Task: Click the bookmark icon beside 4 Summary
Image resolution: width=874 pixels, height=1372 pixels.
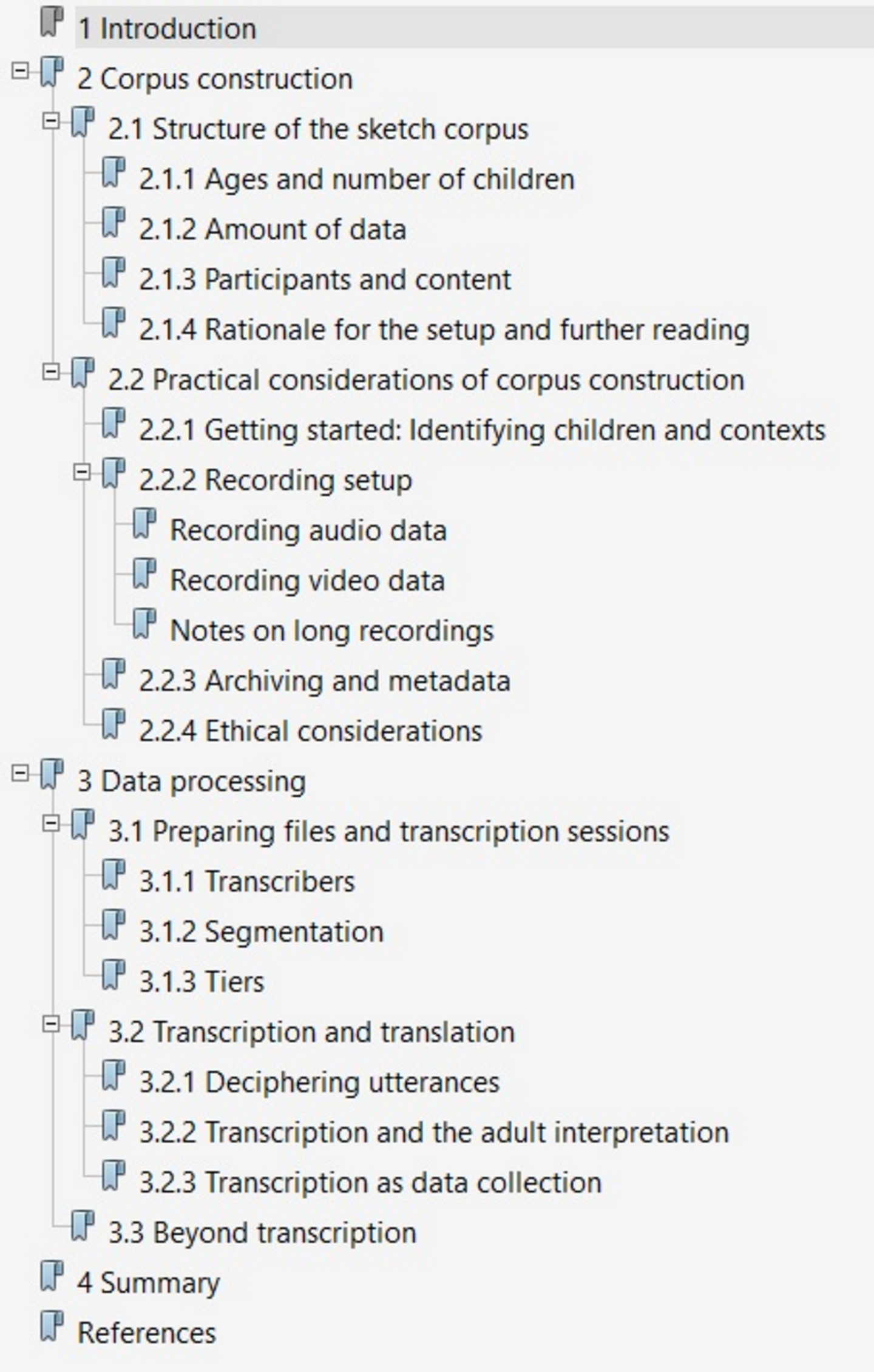Action: (52, 1276)
